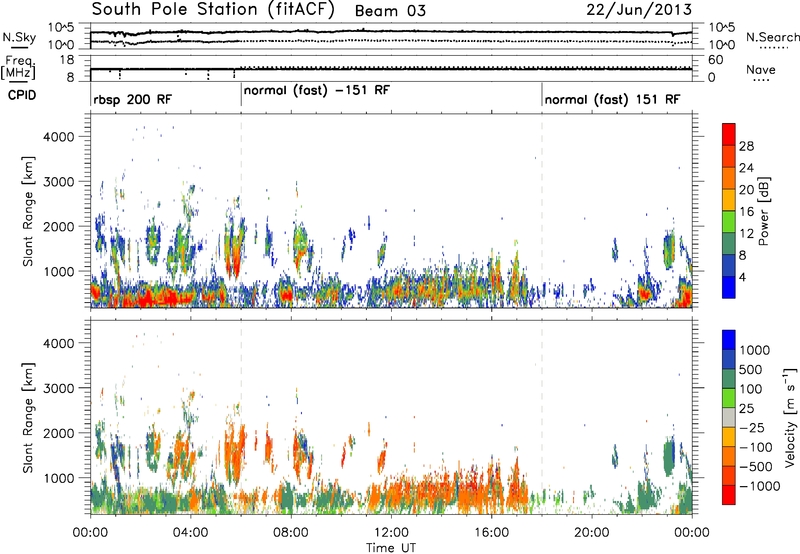Click the 'CPID' row label
800x554 pixels.
22,95
